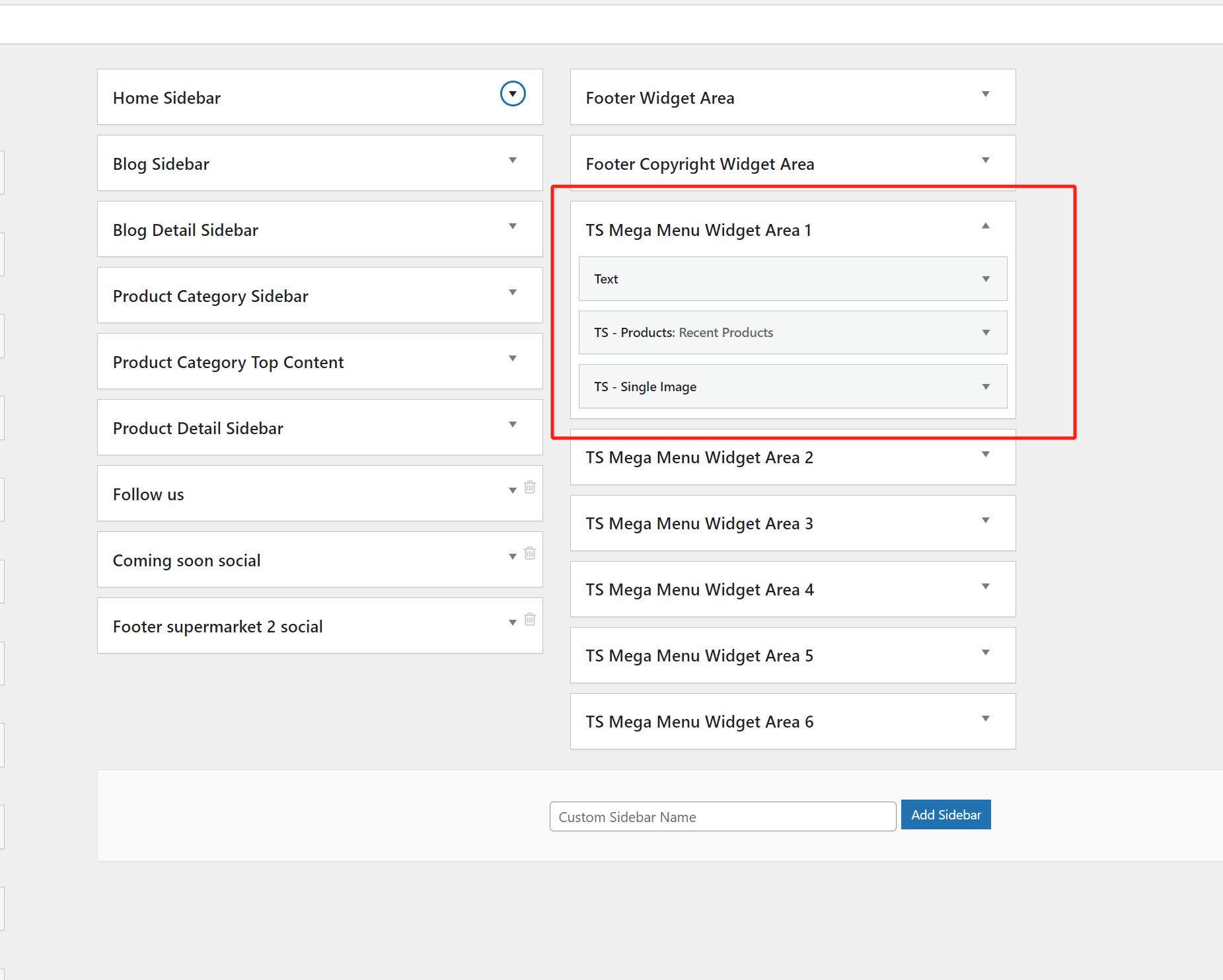
Task: Click the Add Sidebar button
Action: click(945, 815)
